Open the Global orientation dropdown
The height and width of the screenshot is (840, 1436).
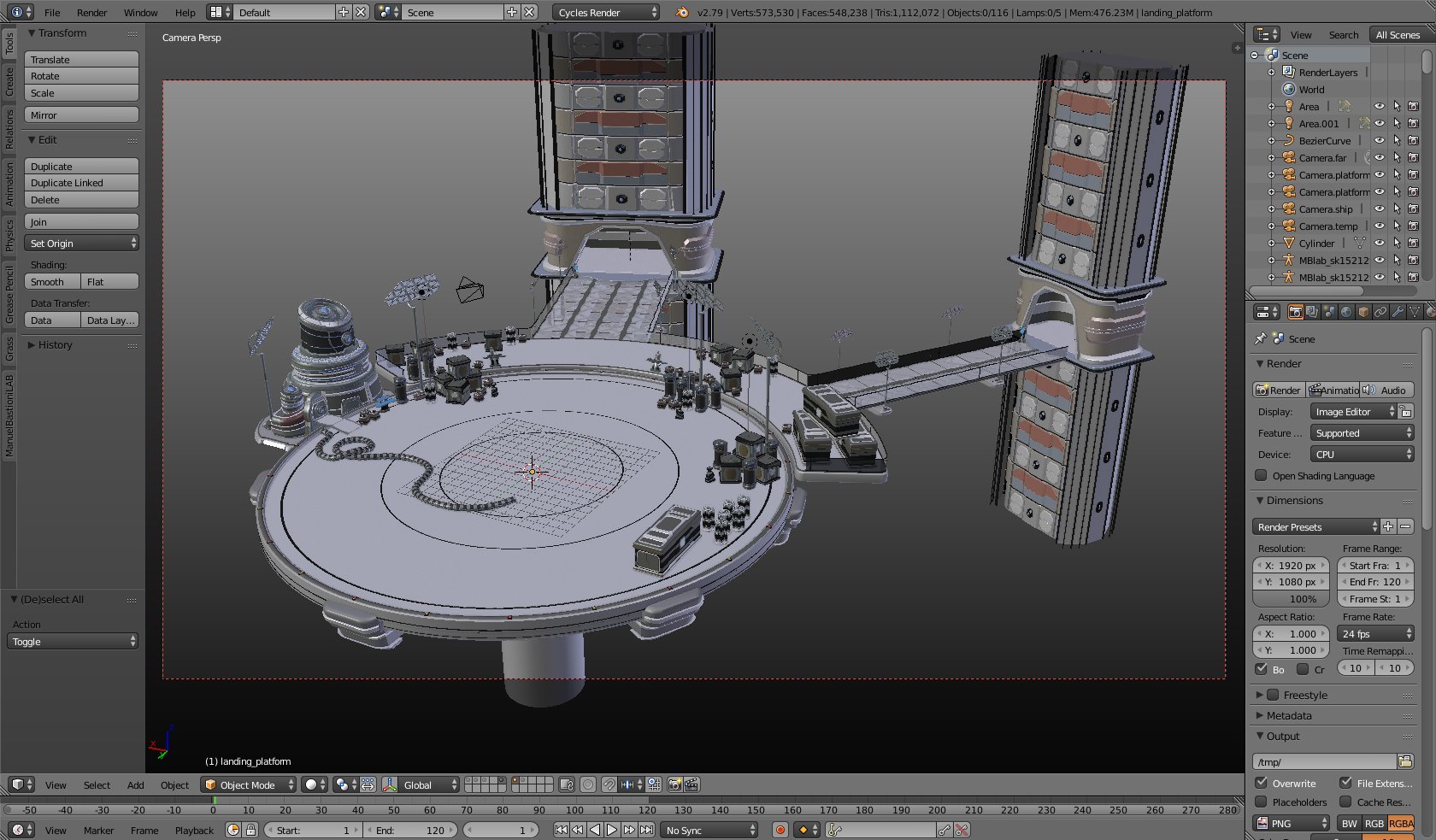(x=428, y=784)
